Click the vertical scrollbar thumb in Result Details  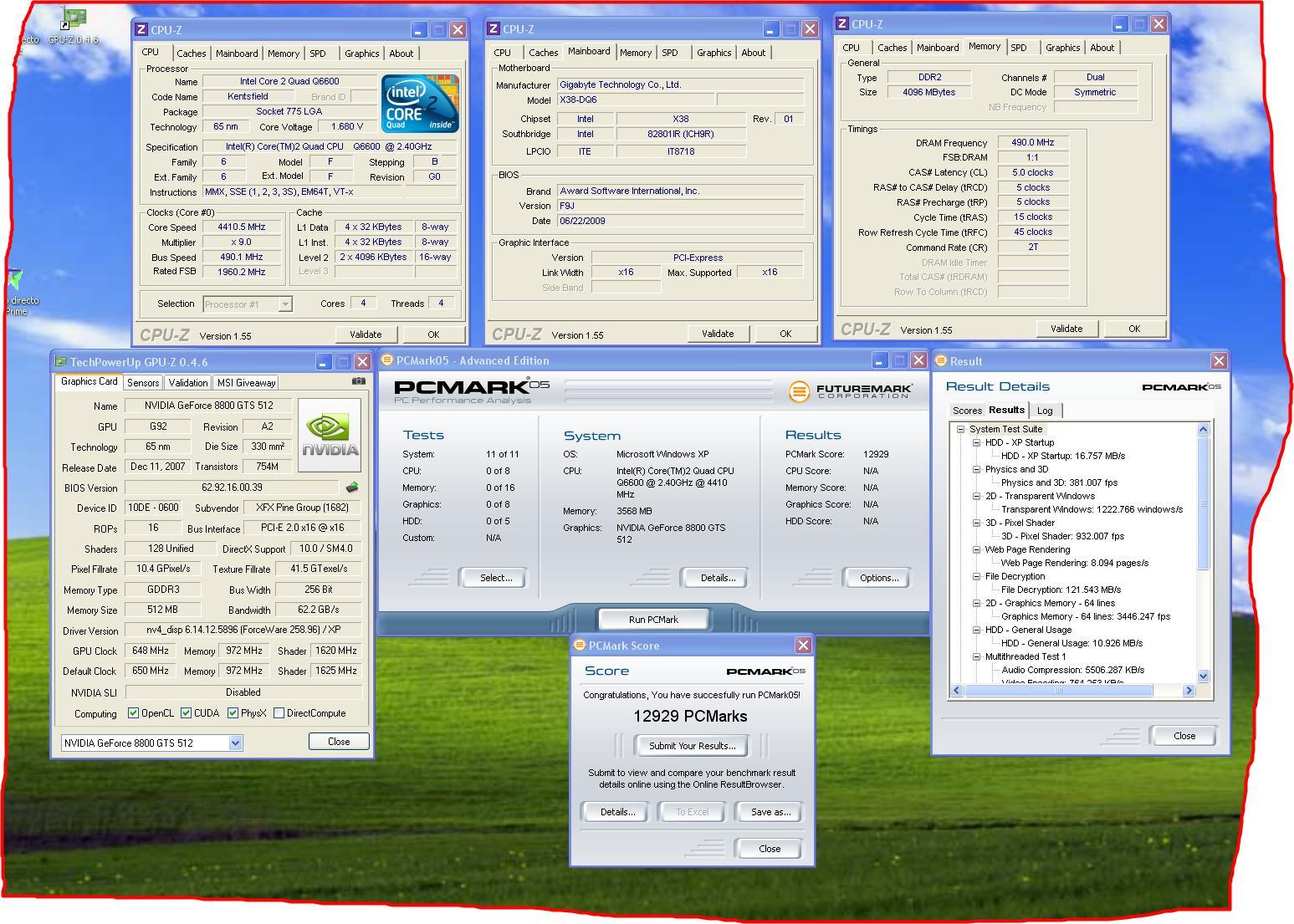pyautogui.click(x=1203, y=503)
